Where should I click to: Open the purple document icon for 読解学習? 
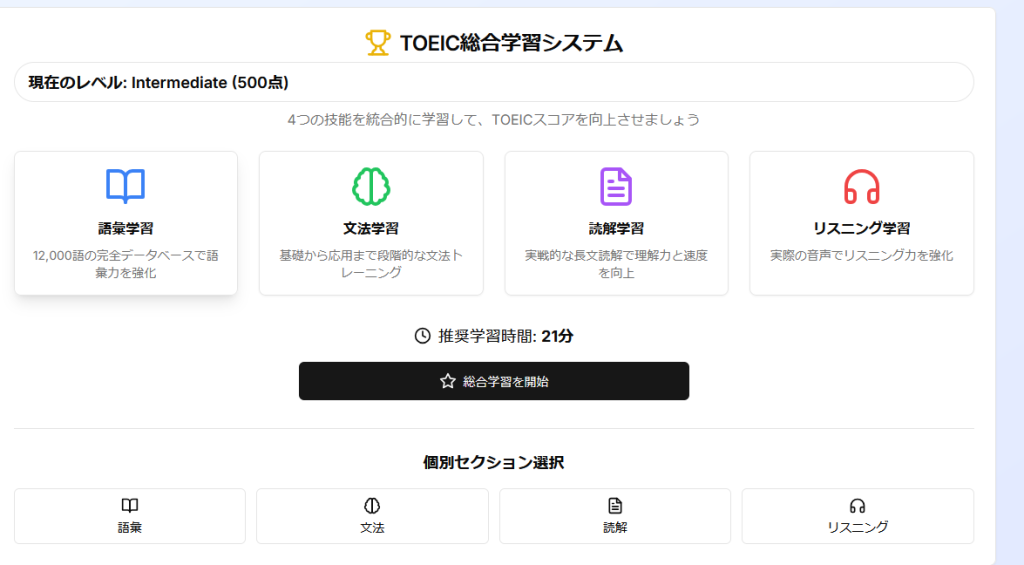coord(616,186)
